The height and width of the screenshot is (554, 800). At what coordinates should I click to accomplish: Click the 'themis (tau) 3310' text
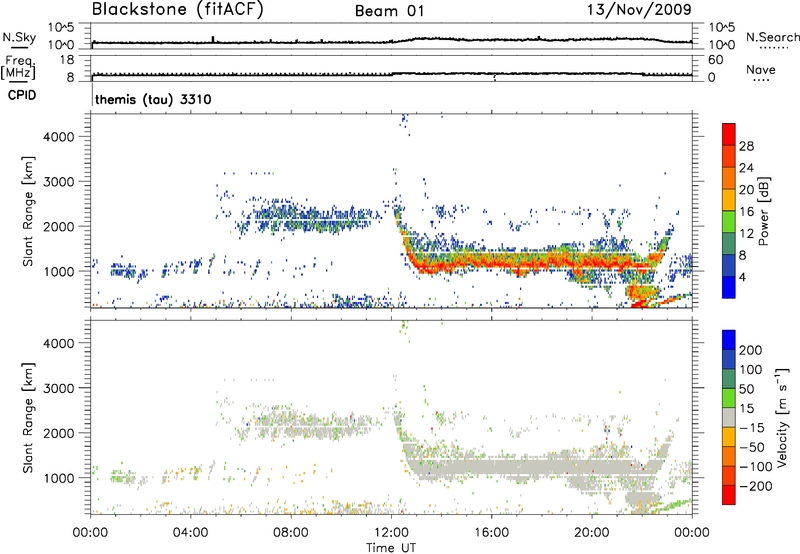tap(153, 99)
